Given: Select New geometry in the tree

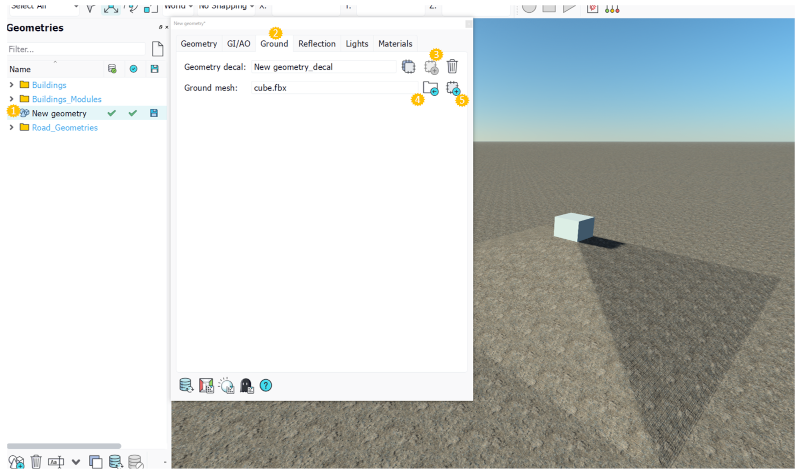Looking at the screenshot, I should (59, 113).
